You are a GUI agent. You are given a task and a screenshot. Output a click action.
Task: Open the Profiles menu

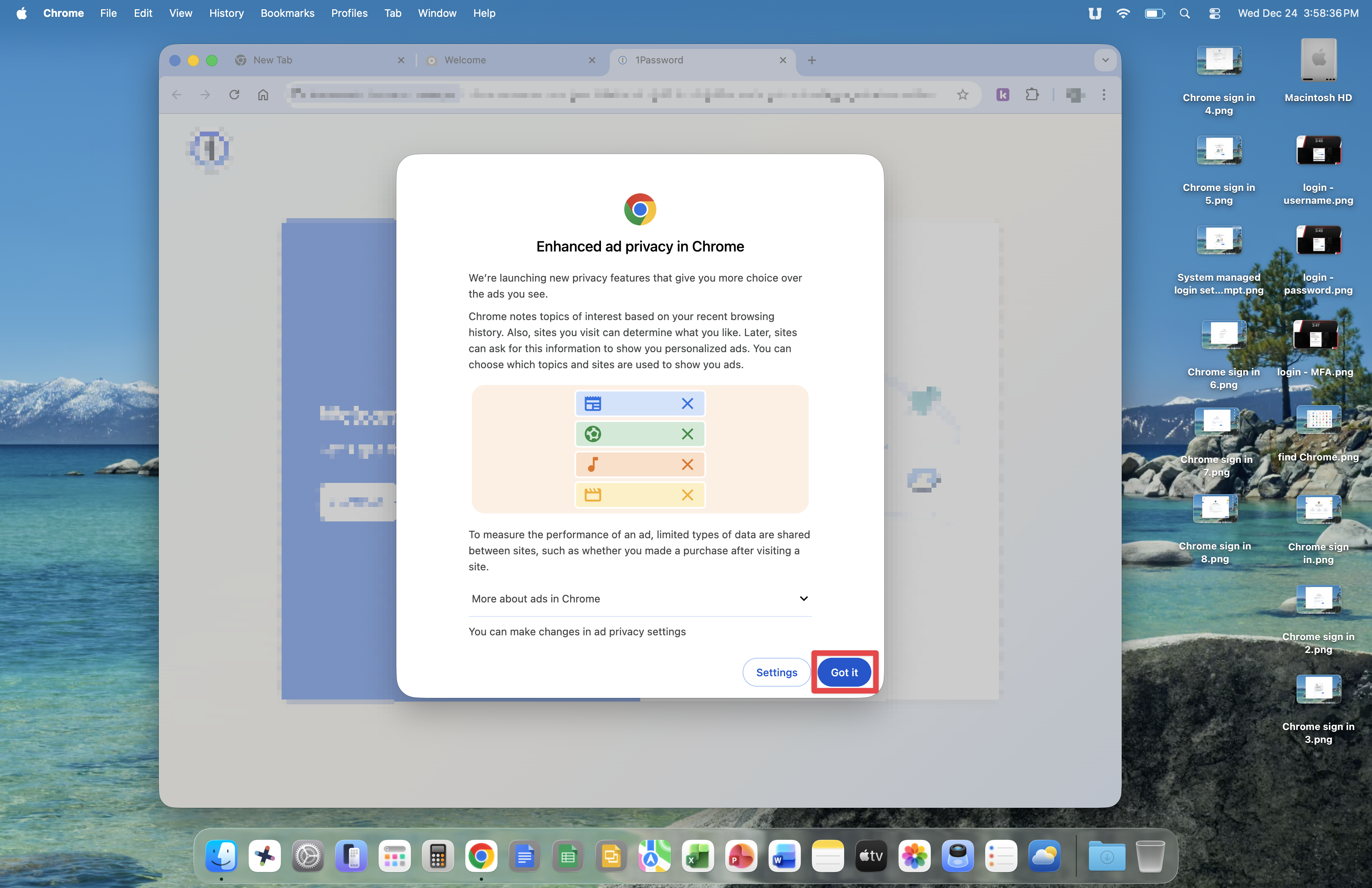[349, 13]
